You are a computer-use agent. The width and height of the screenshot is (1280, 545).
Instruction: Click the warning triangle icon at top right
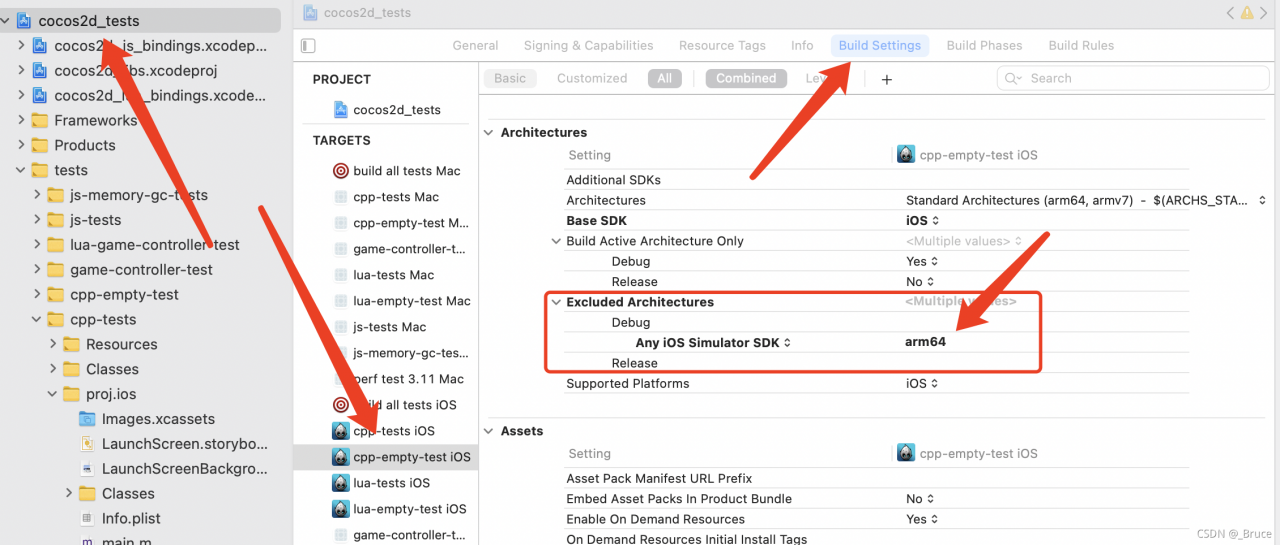point(1247,13)
